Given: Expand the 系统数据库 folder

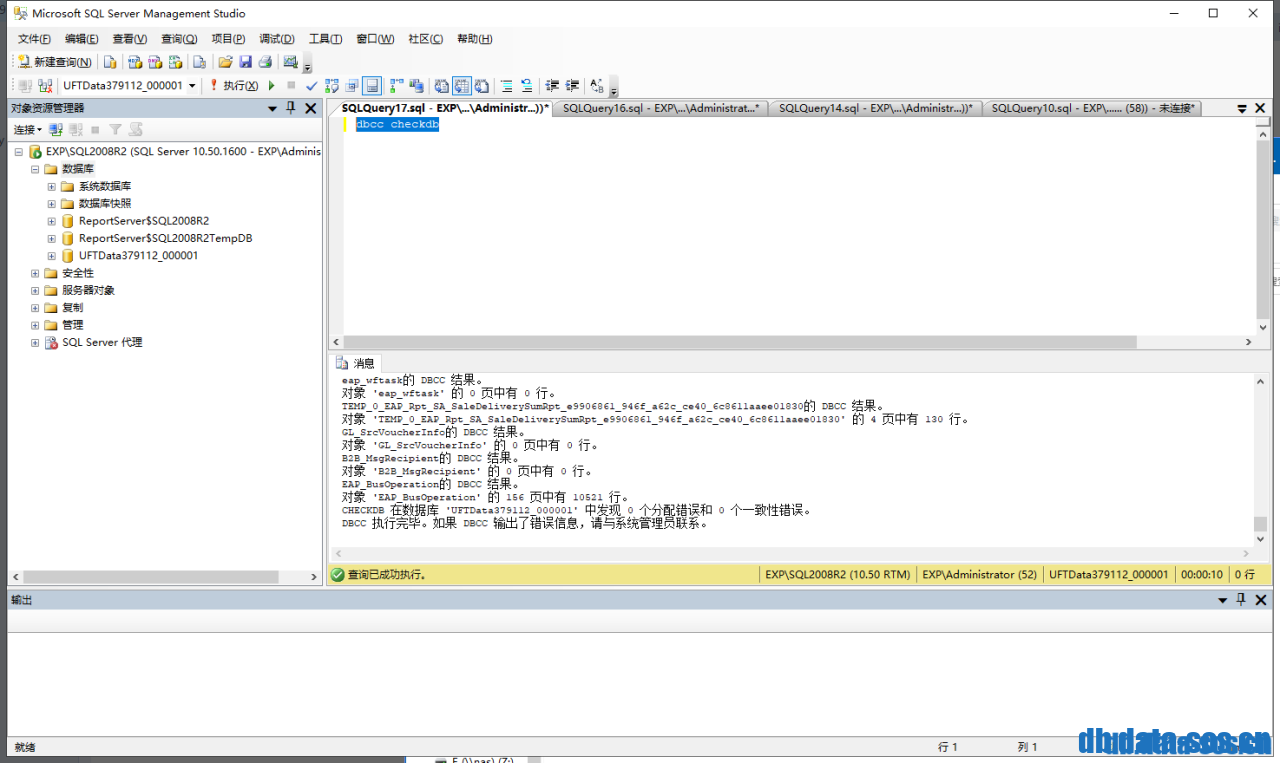Looking at the screenshot, I should 52,186.
